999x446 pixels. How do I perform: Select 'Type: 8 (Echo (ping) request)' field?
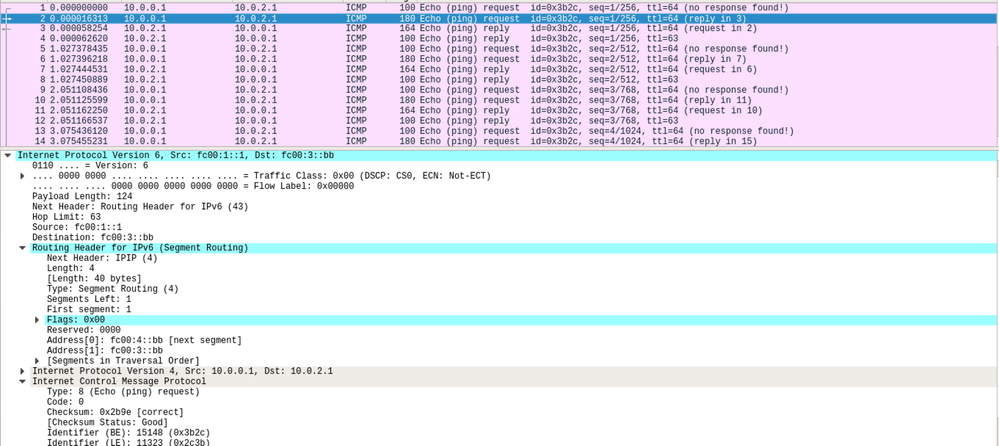123,392
